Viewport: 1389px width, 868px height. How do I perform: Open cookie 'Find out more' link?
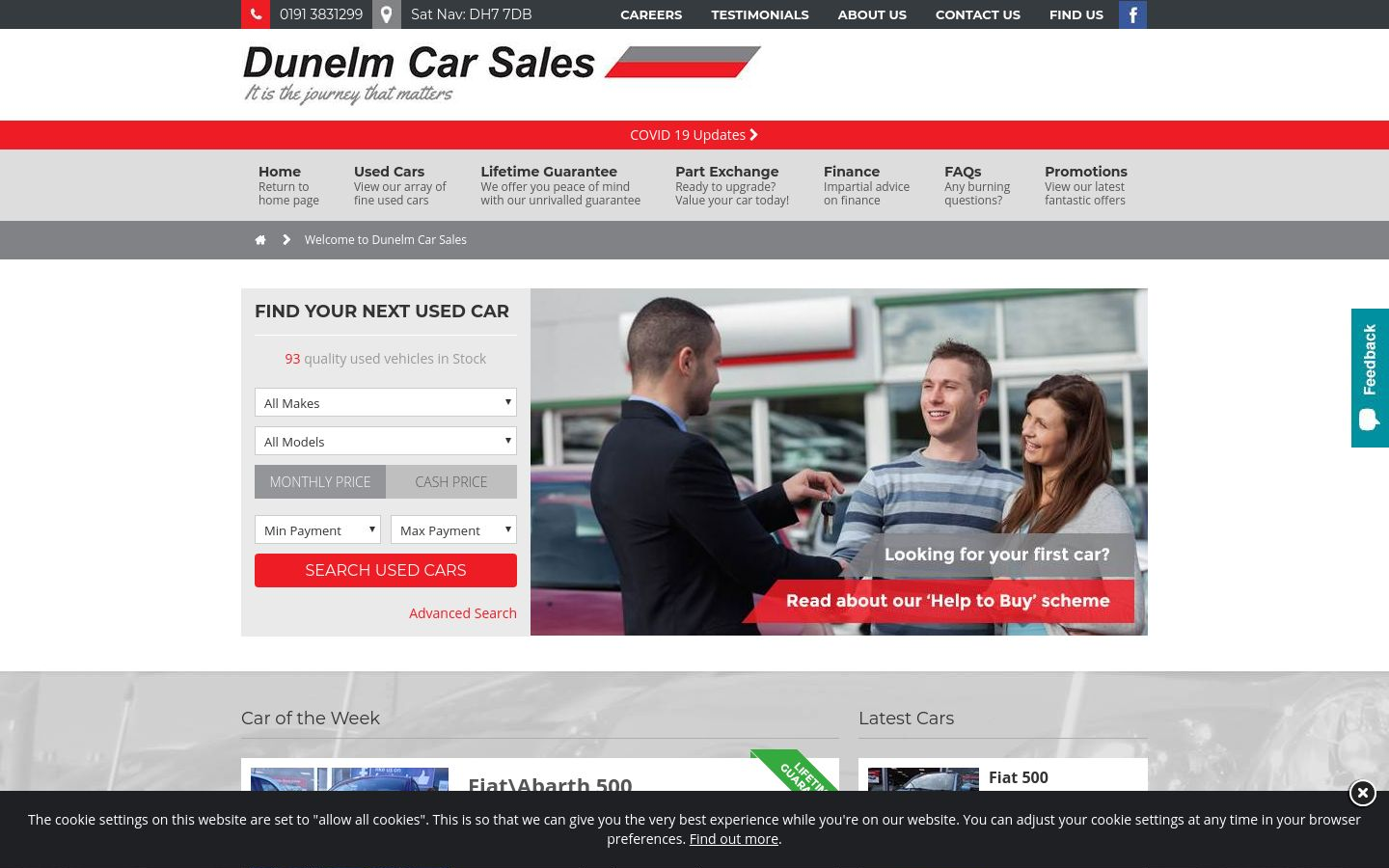click(733, 839)
